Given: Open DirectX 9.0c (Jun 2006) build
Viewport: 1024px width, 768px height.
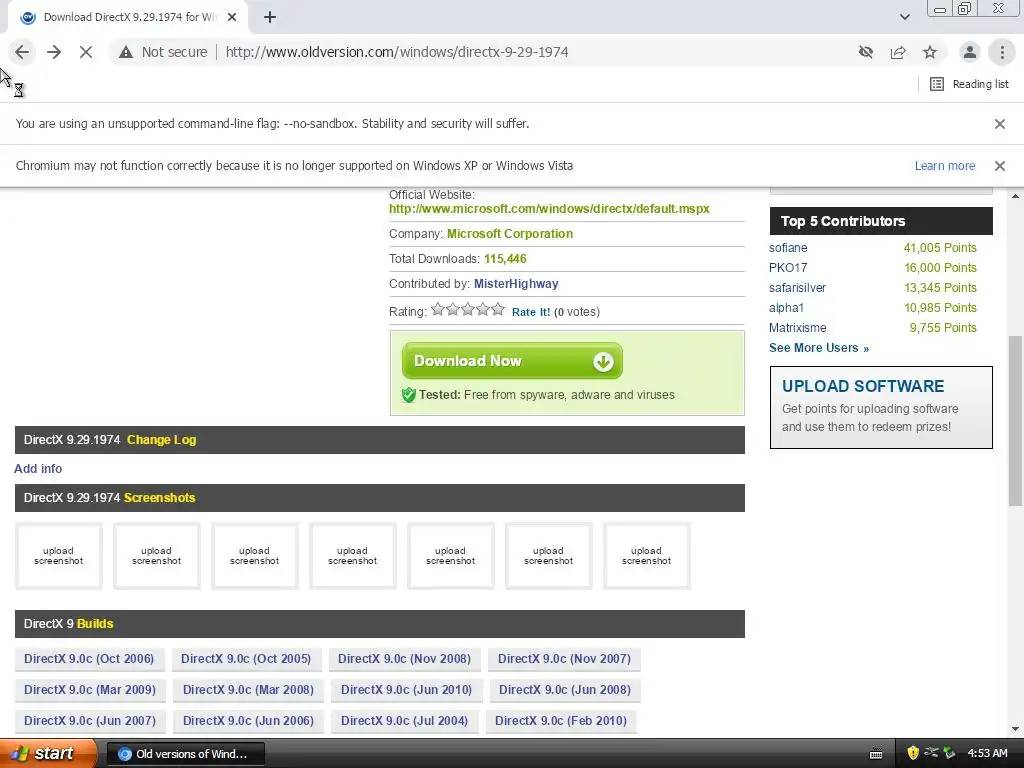Looking at the screenshot, I should [x=248, y=721].
